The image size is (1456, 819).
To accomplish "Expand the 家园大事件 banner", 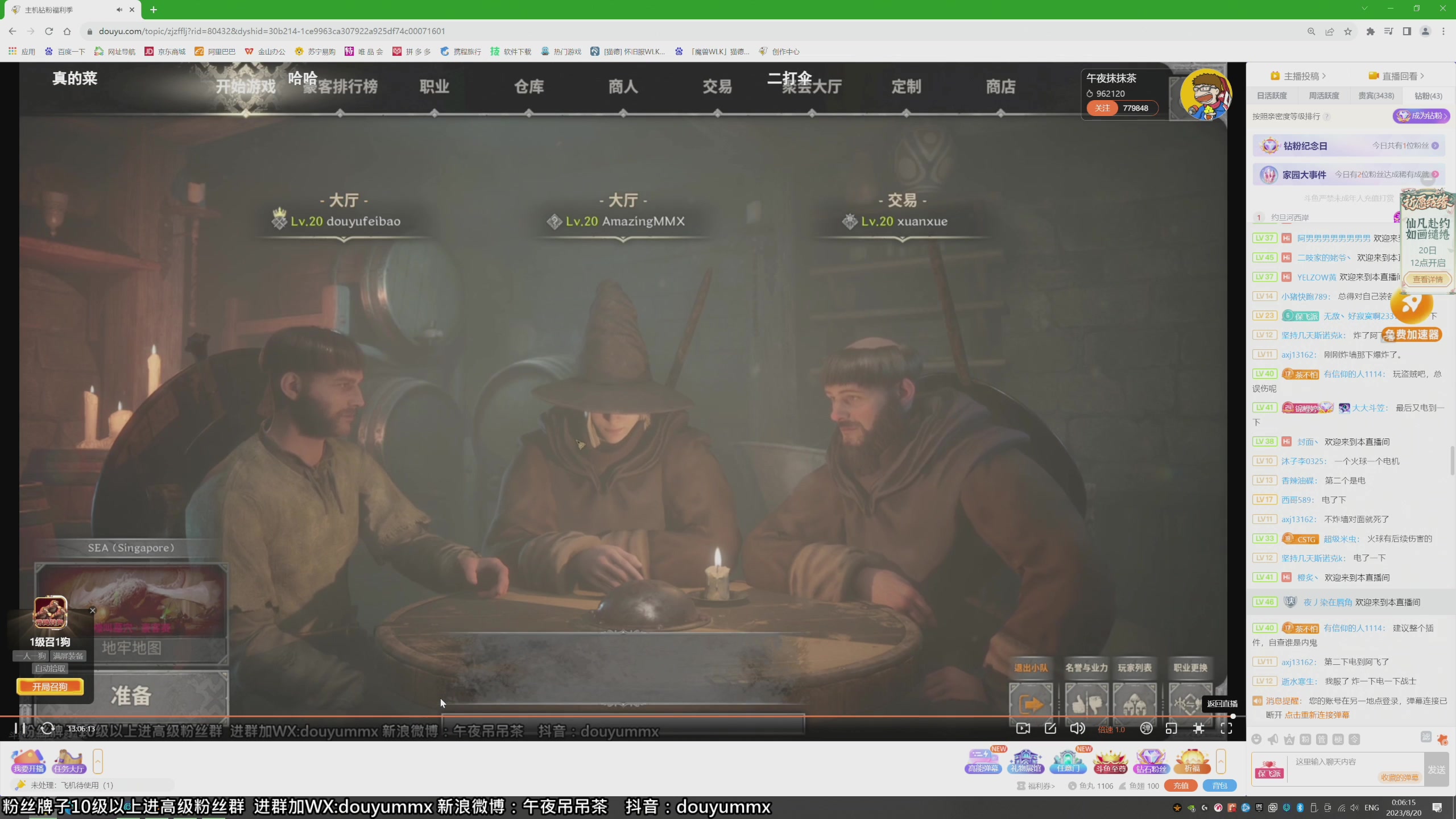I will [1349, 175].
